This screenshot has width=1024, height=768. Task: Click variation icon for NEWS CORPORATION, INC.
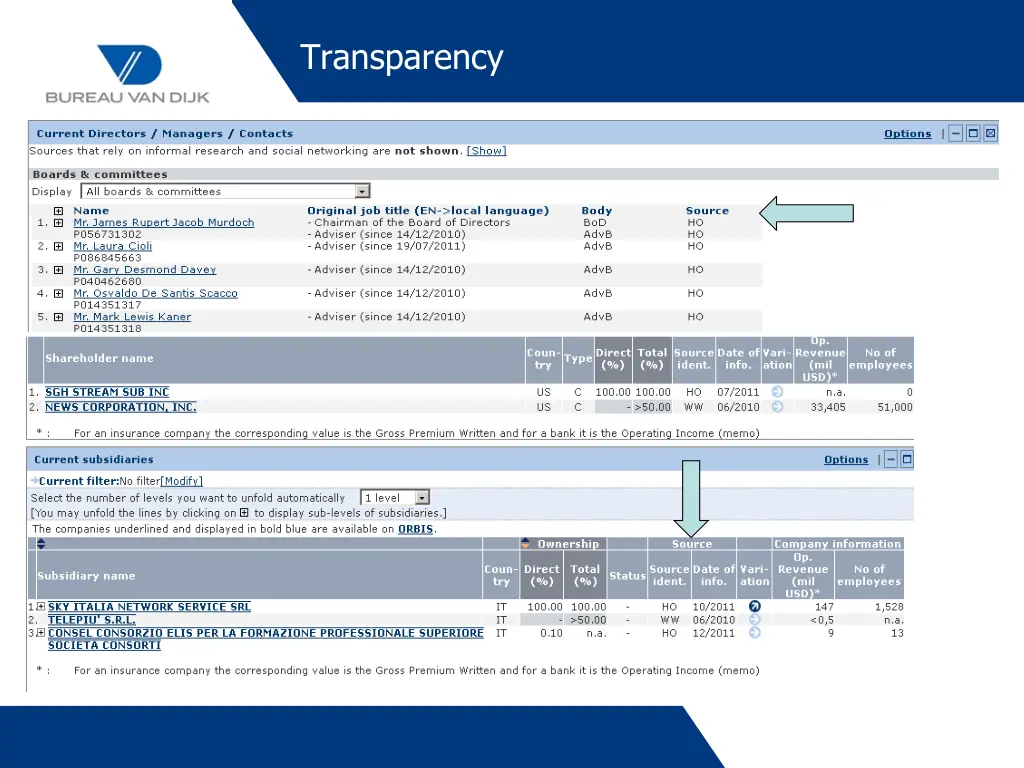[x=777, y=407]
